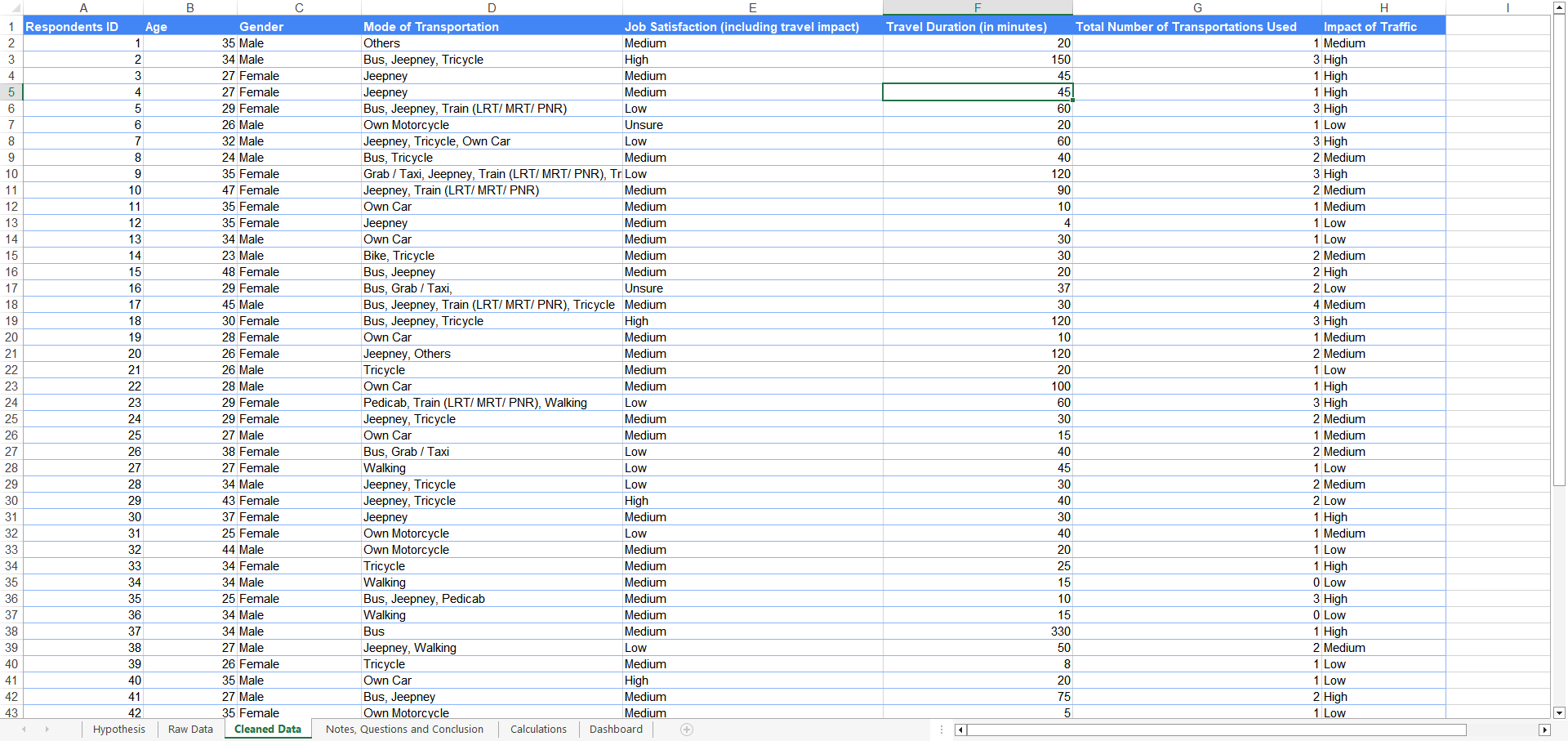1568x741 pixels.
Task: Select column G via its header
Action: pyautogui.click(x=1197, y=8)
